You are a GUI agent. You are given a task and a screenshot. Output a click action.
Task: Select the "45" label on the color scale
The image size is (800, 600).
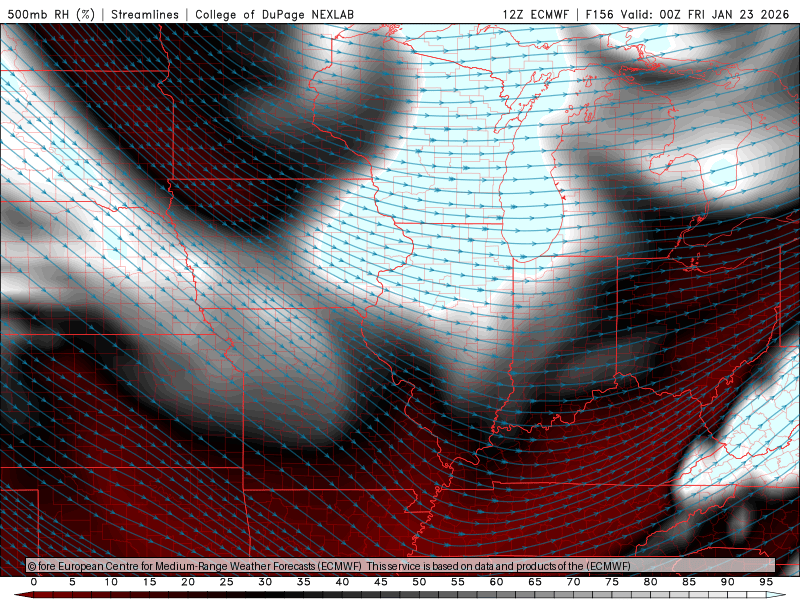pos(381,582)
